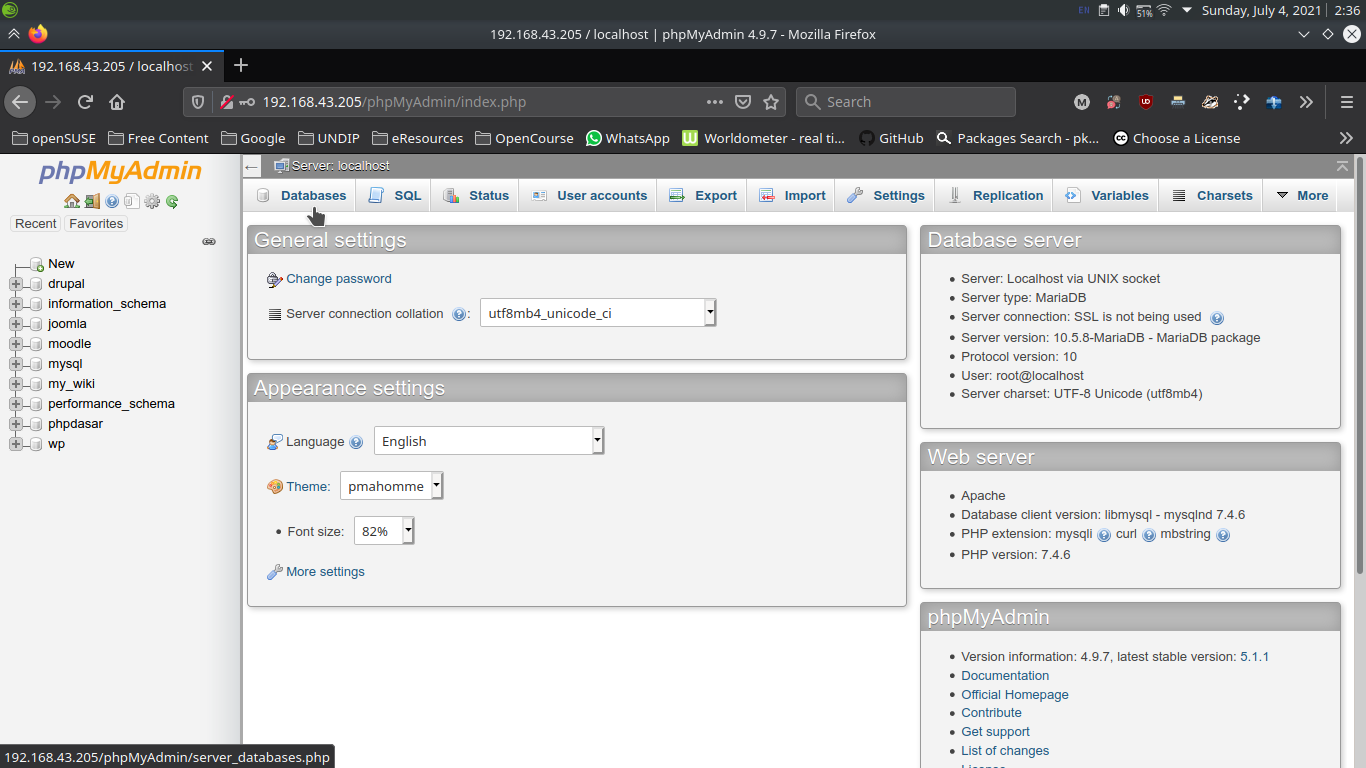Click the help icon after mysqli
Screen dimensions: 1366x768
click(1104, 535)
